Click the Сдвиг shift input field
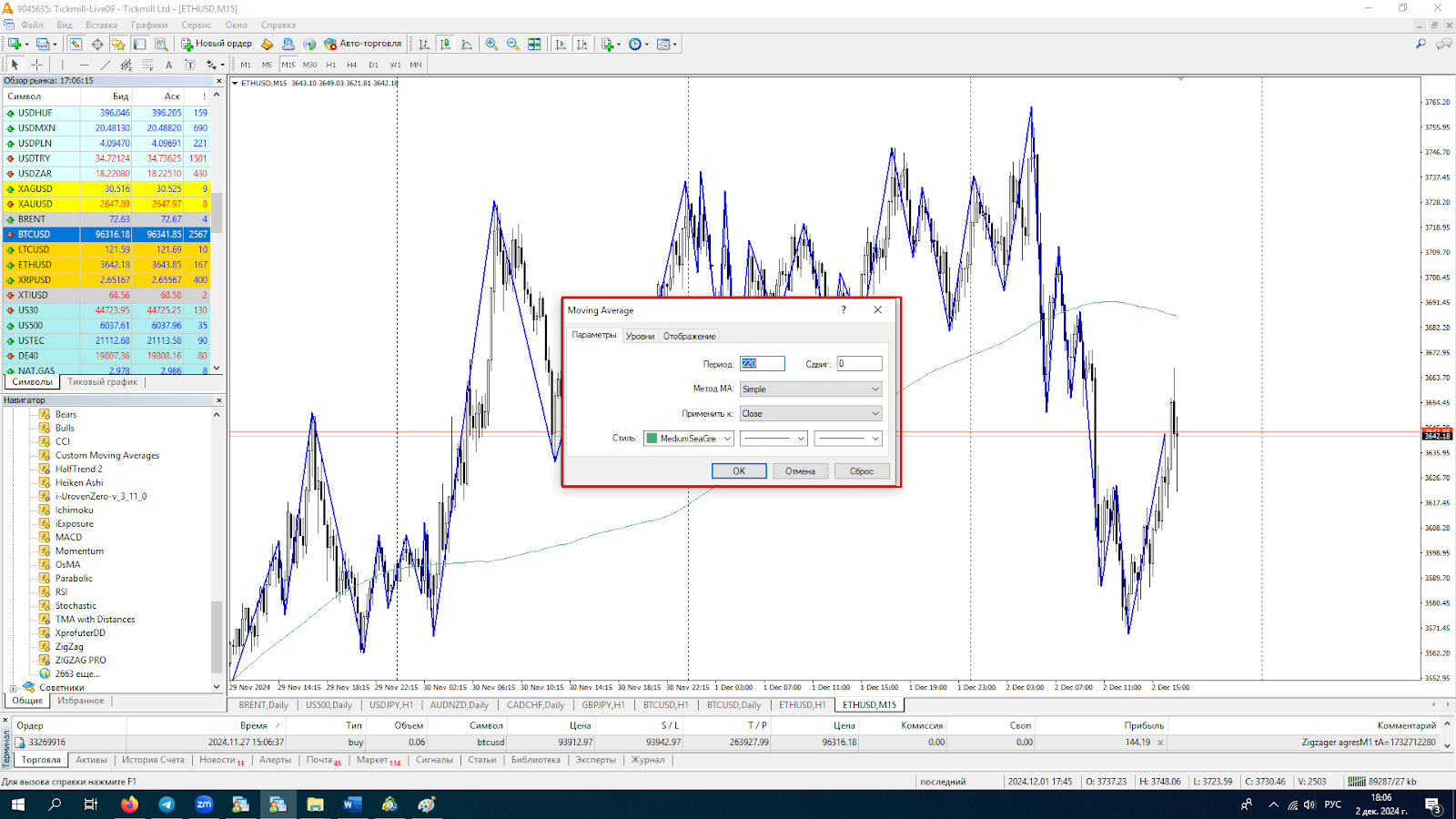This screenshot has width=1456, height=819. [859, 364]
